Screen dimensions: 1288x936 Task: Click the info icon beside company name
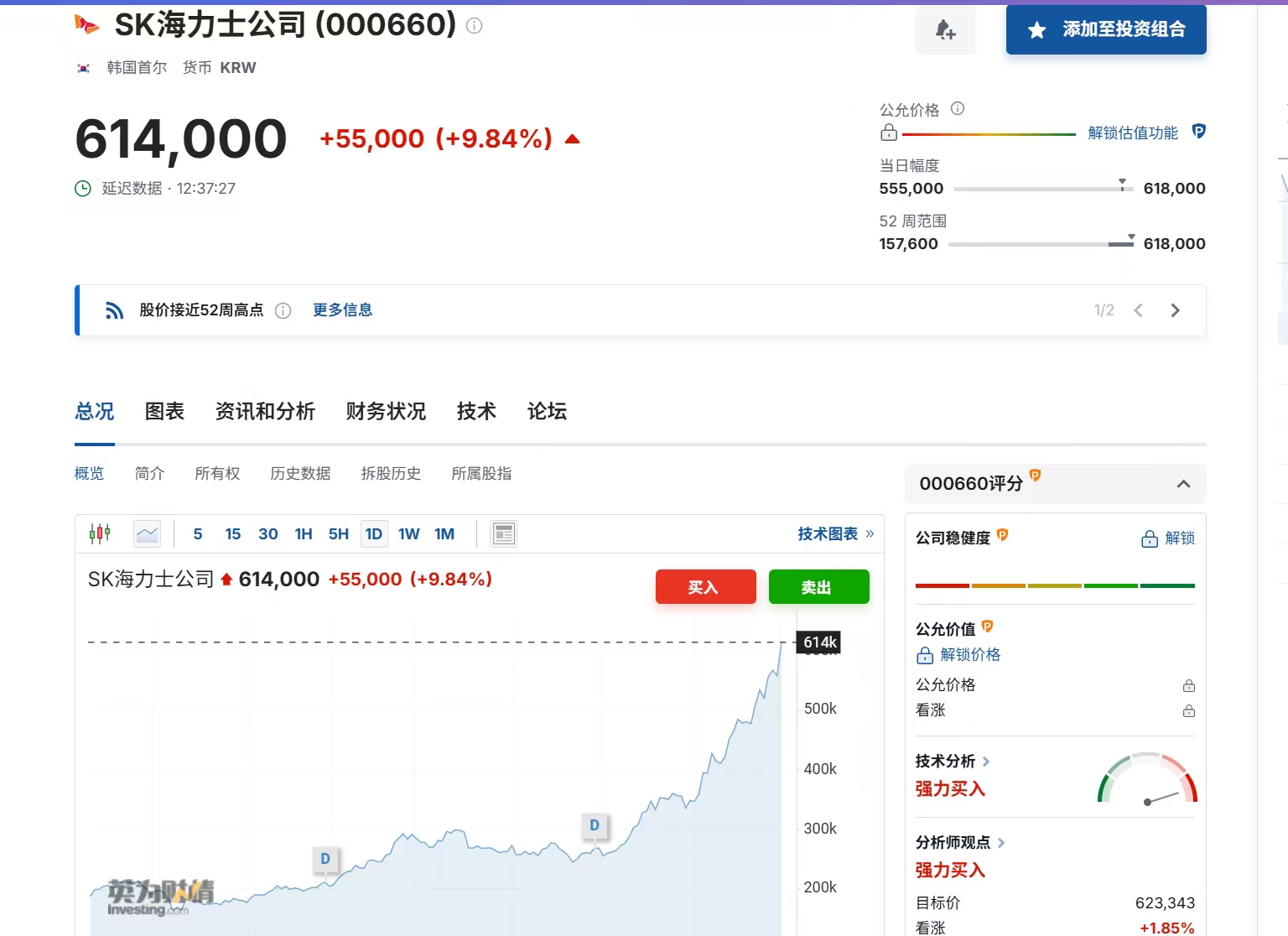click(x=474, y=26)
